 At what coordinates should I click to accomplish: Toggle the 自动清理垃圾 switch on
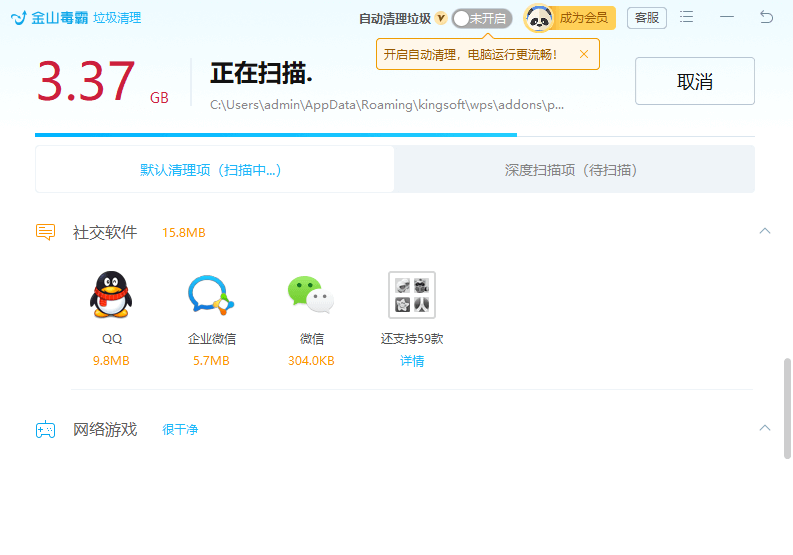tap(481, 18)
